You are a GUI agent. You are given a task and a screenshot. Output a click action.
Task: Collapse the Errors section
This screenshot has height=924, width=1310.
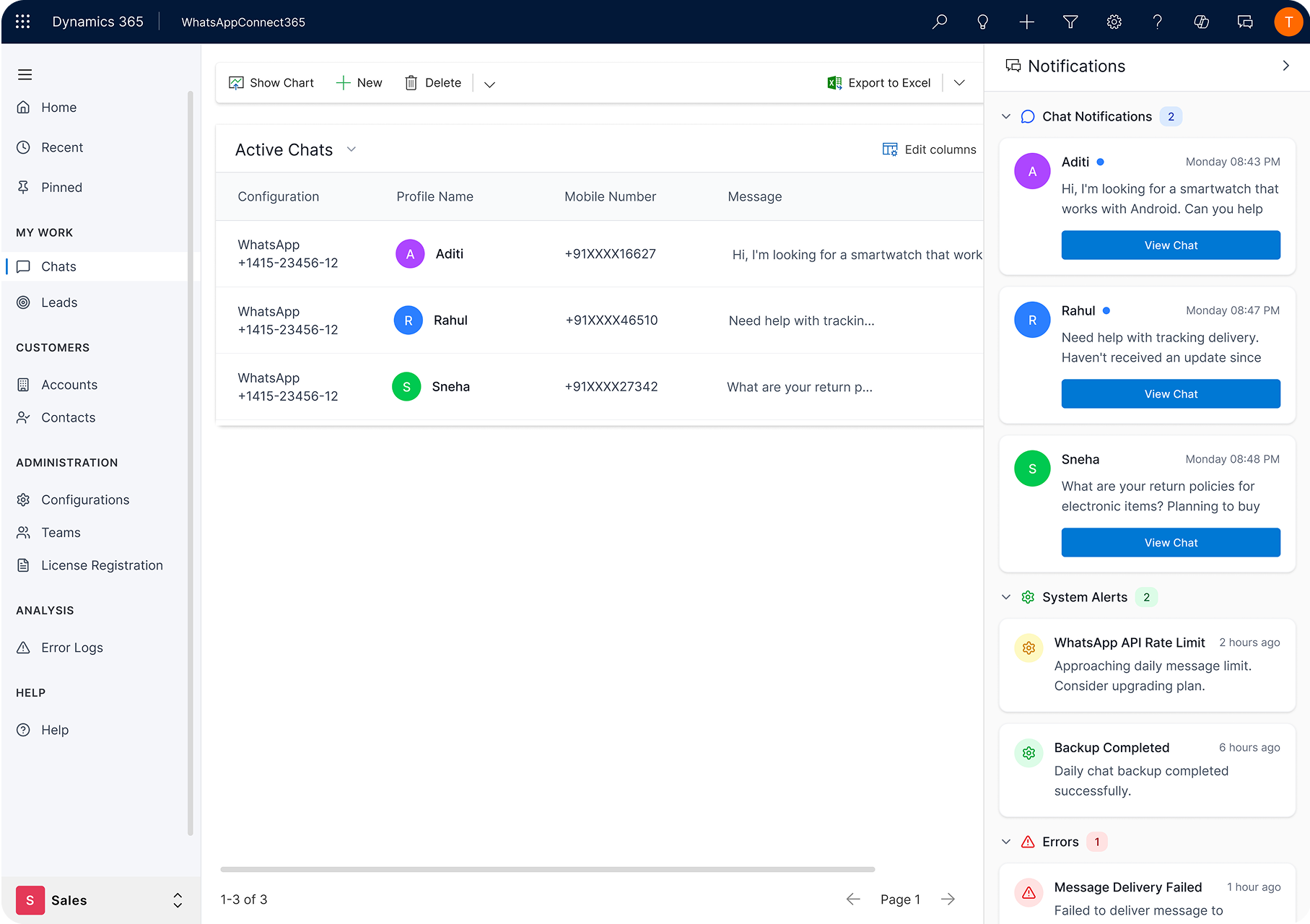coord(1006,842)
